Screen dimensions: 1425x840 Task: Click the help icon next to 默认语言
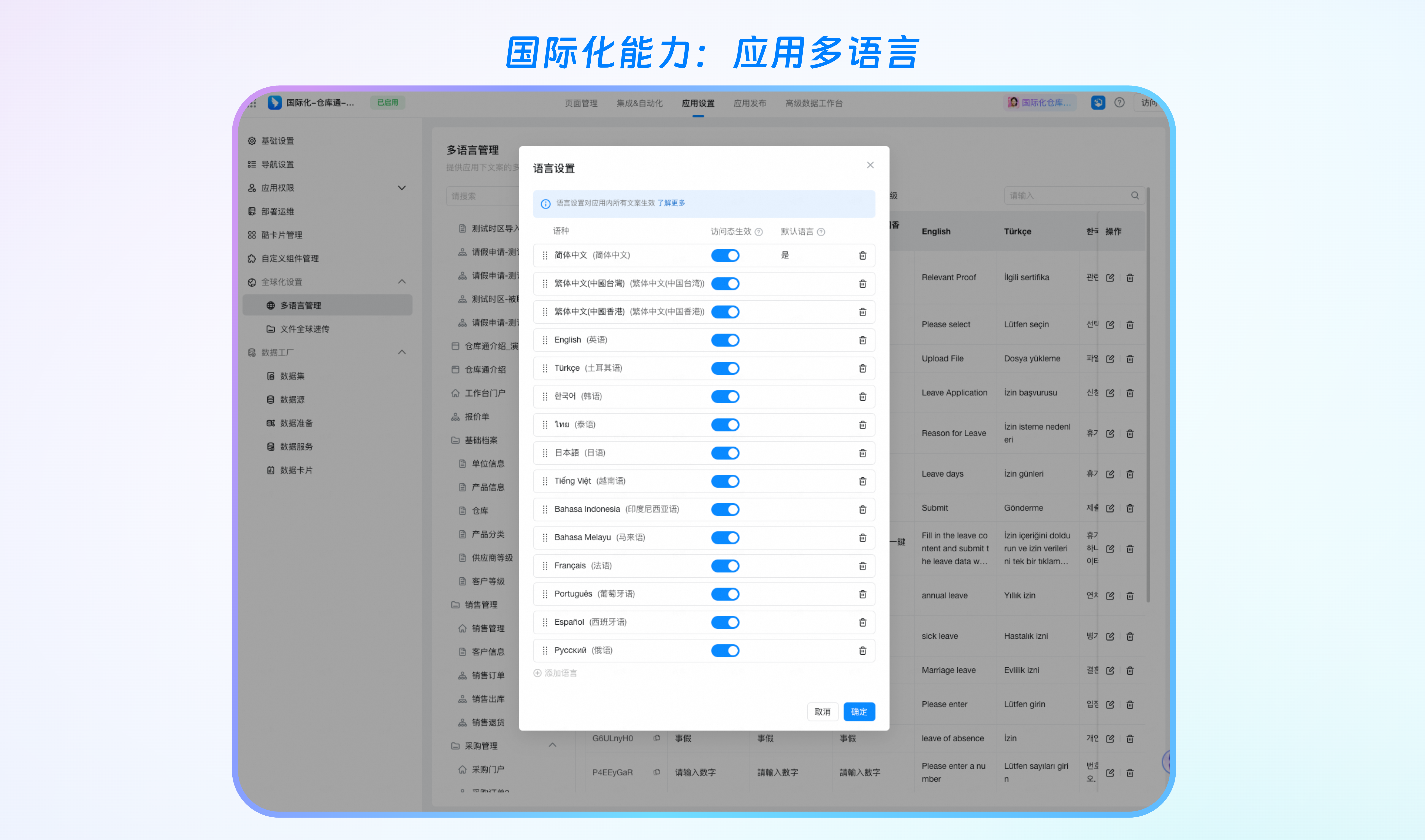(x=821, y=232)
